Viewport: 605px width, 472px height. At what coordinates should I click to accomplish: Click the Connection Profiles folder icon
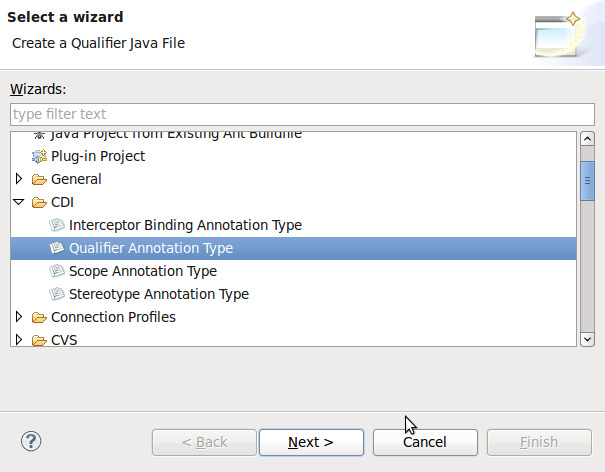pos(39,317)
